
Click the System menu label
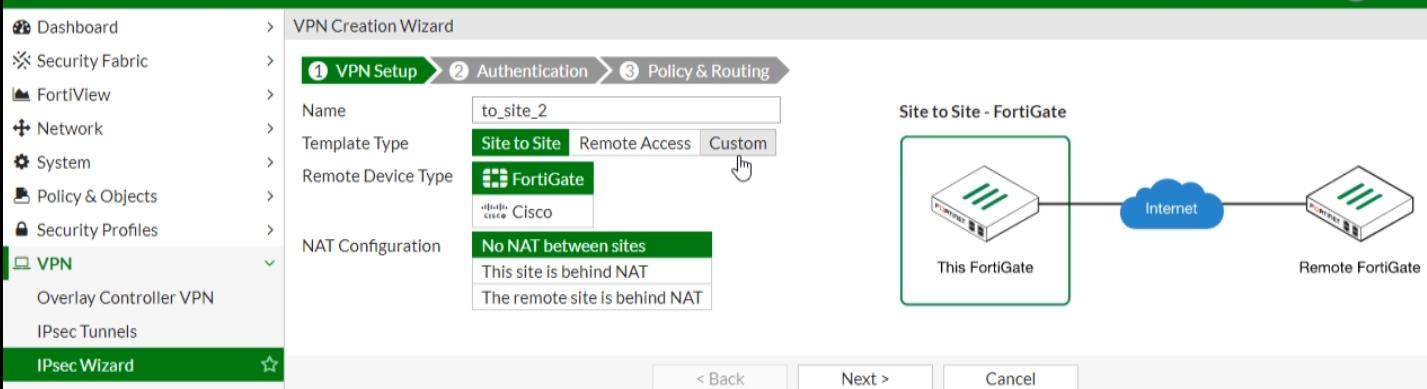click(x=64, y=162)
